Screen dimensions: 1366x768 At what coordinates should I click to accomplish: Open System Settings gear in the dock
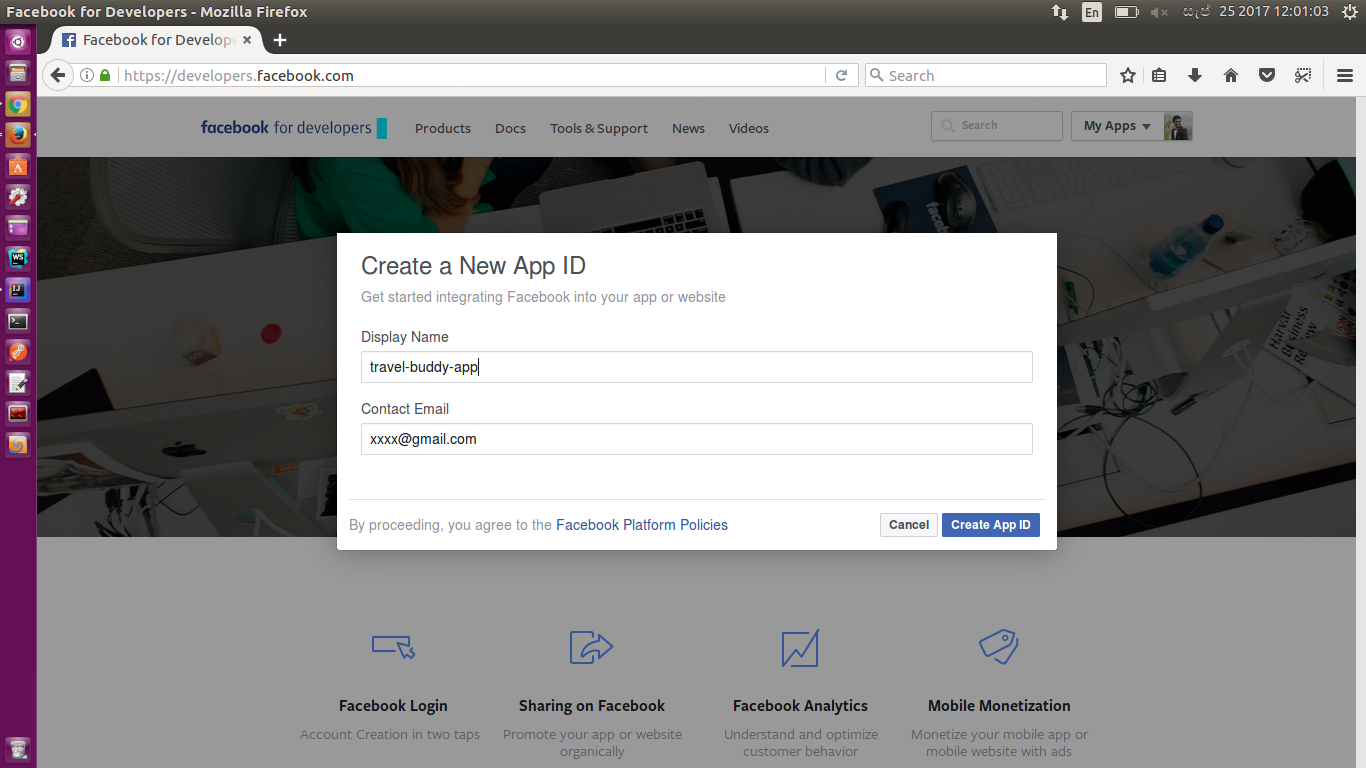click(x=18, y=197)
